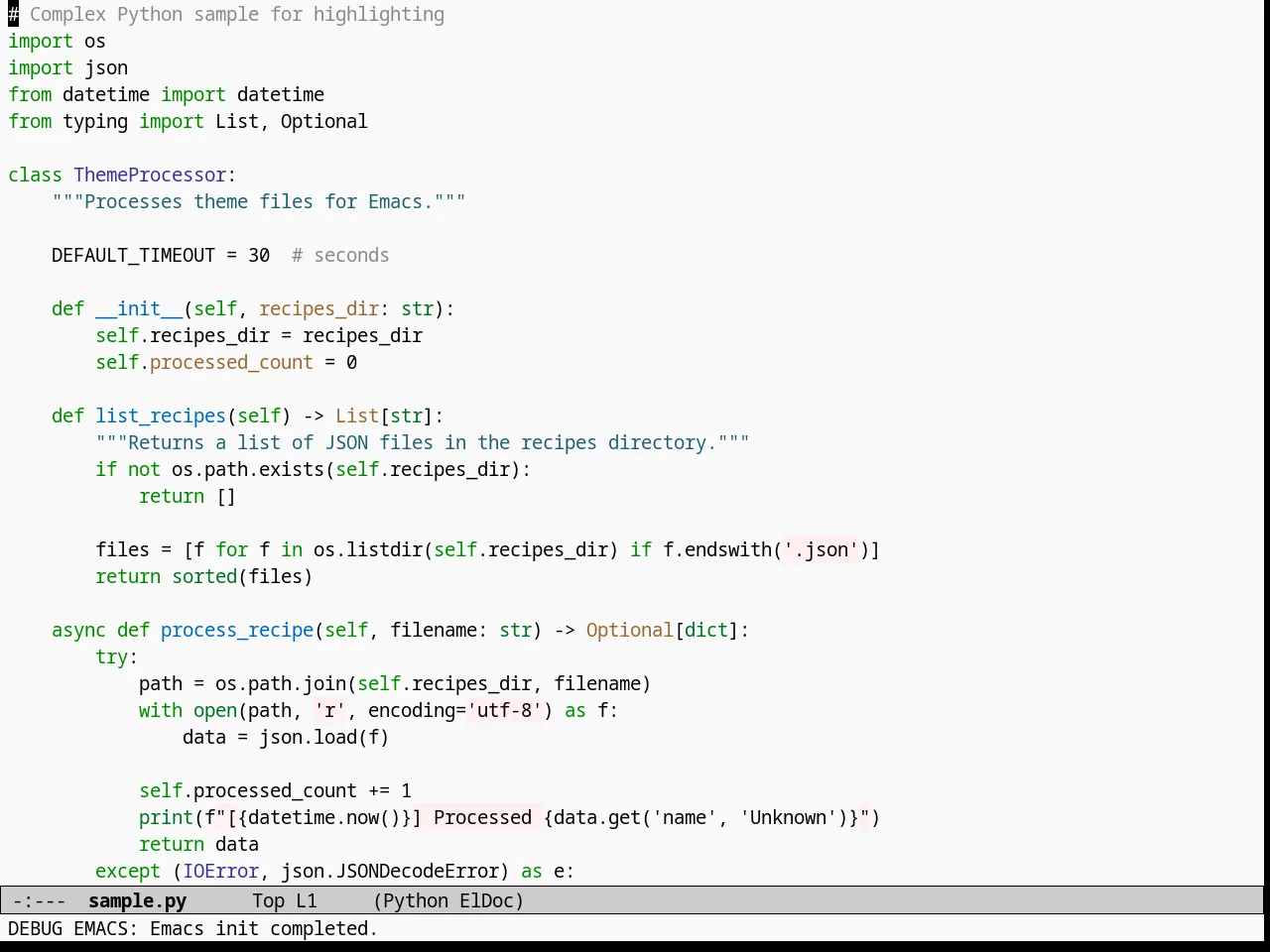Click the 'return []' line
The height and width of the screenshot is (952, 1270).
pos(188,496)
